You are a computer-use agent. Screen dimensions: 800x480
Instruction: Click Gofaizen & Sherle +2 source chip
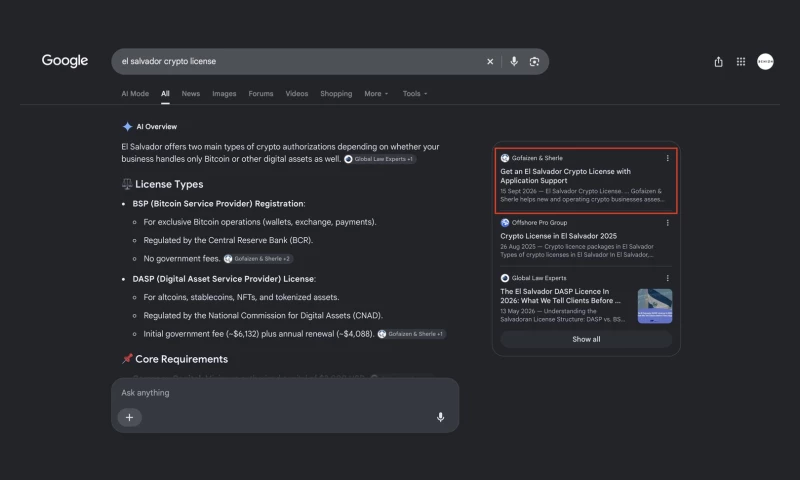point(258,259)
